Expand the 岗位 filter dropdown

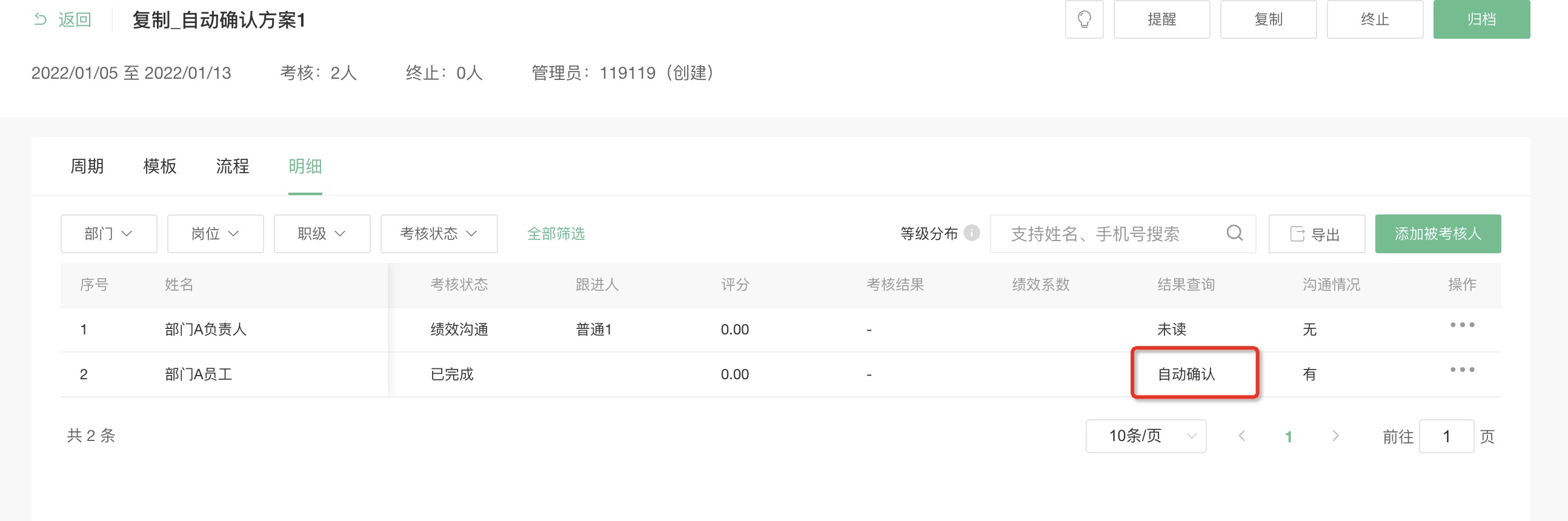click(216, 234)
